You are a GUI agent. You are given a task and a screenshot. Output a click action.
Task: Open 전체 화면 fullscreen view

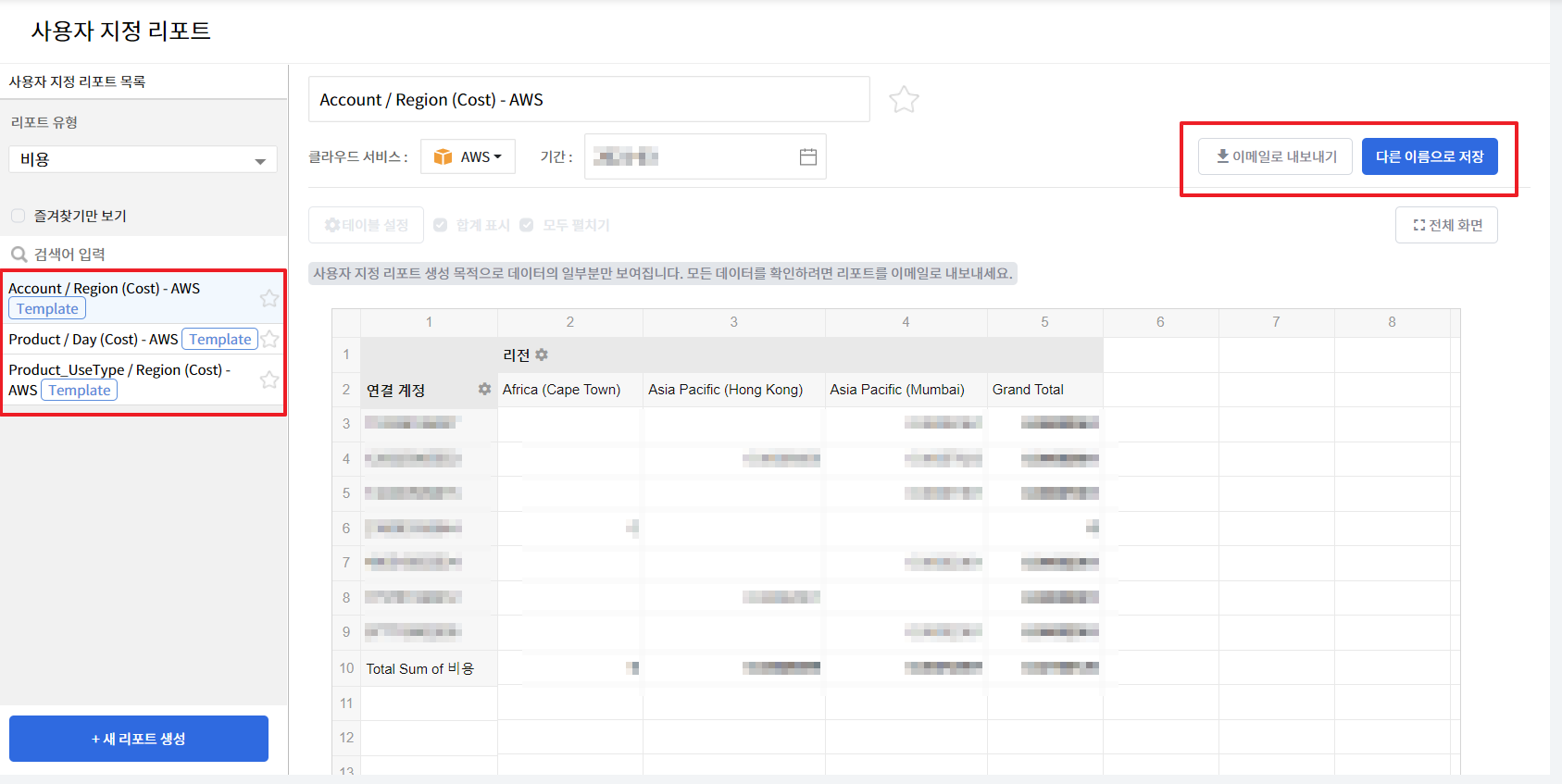coord(1446,225)
